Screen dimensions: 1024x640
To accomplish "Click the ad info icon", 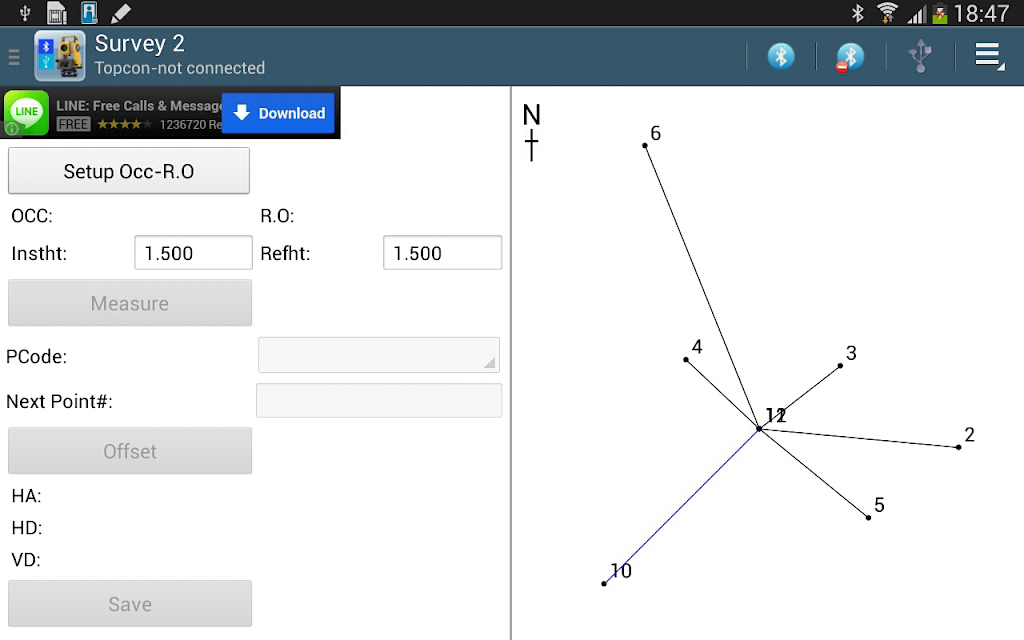I will coord(11,129).
